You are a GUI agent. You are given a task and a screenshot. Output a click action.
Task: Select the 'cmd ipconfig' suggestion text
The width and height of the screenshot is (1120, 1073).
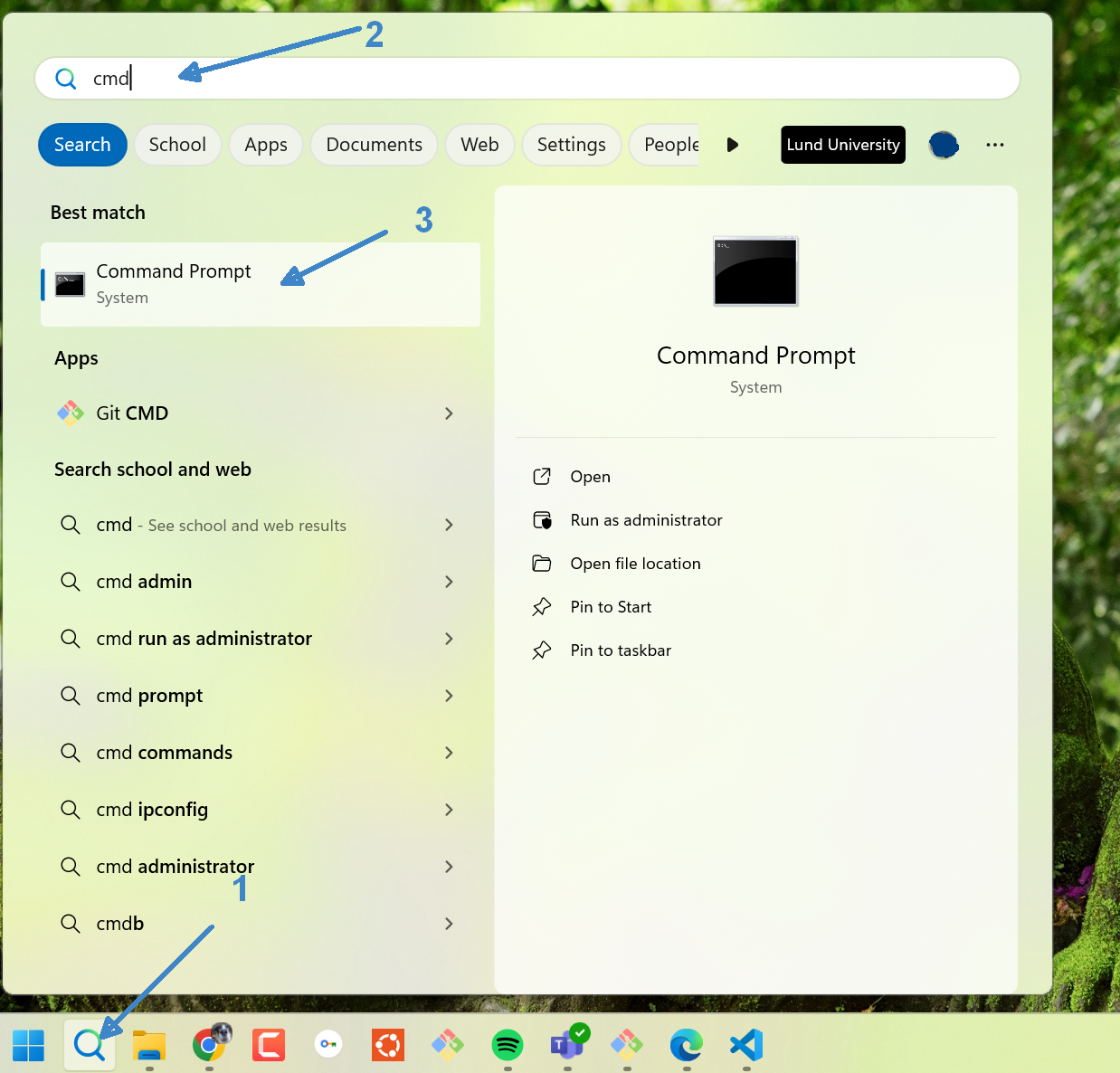pos(152,810)
